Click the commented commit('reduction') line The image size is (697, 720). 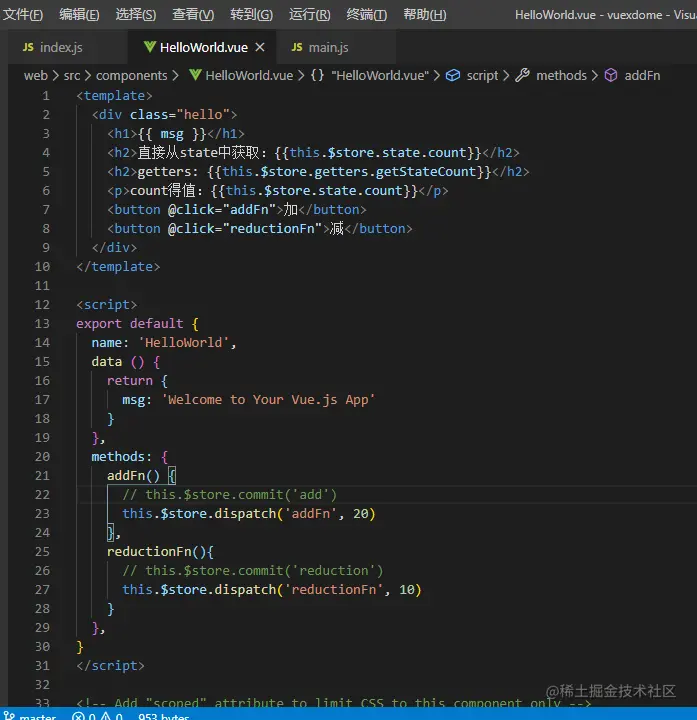pos(253,571)
